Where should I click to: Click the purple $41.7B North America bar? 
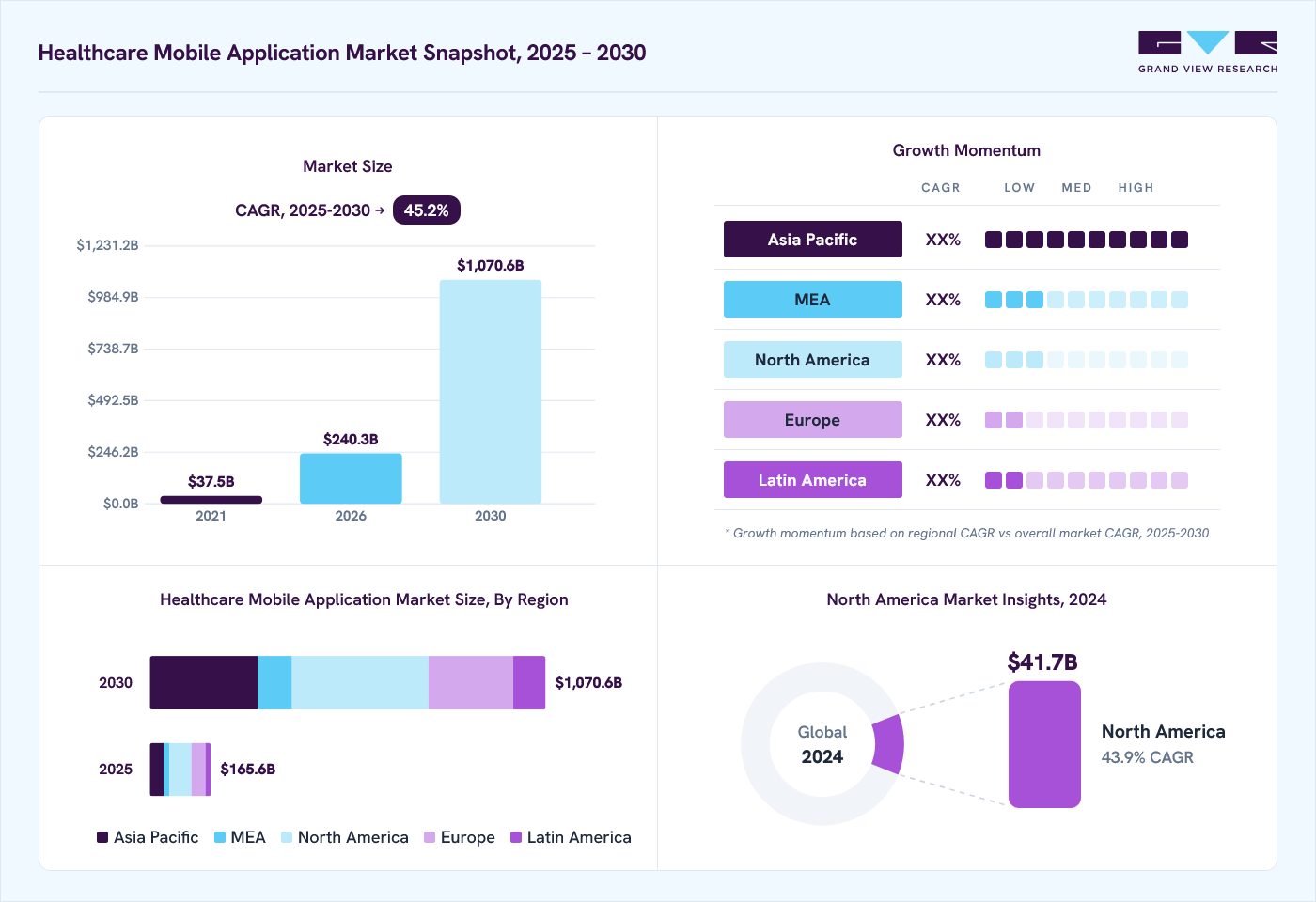(x=1044, y=744)
